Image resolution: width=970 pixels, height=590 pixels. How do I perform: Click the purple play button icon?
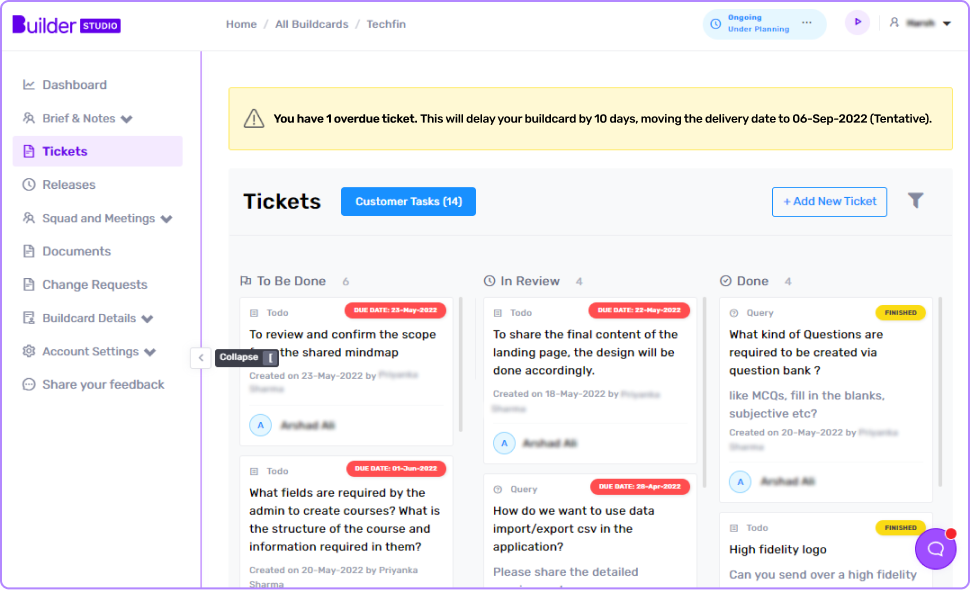point(857,22)
